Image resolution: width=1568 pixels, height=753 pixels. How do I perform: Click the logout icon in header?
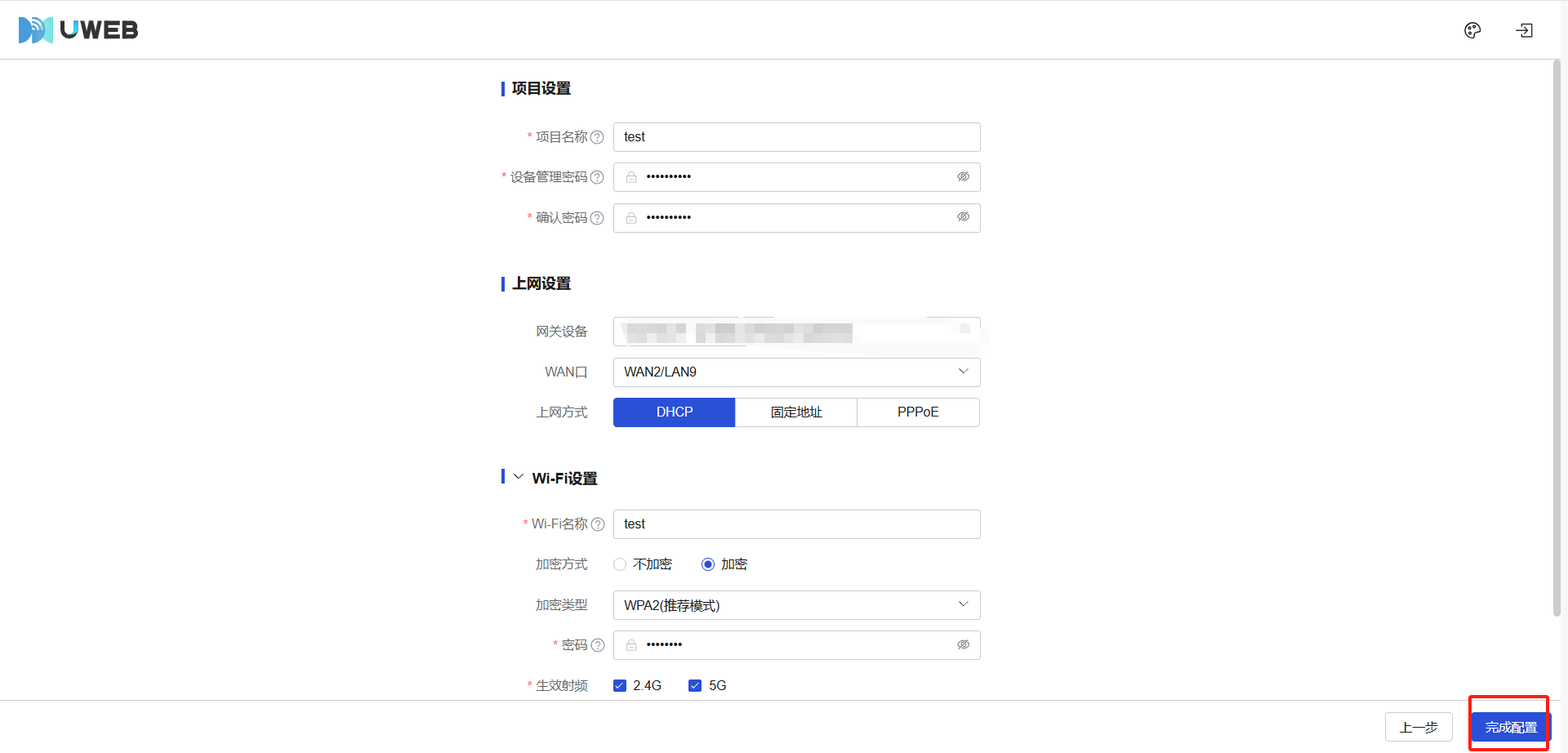pos(1524,30)
